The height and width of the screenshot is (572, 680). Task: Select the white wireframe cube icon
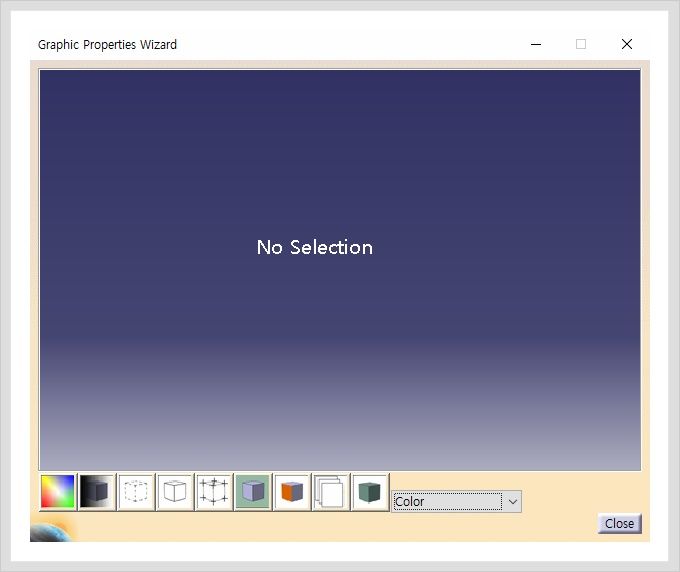[x=175, y=492]
